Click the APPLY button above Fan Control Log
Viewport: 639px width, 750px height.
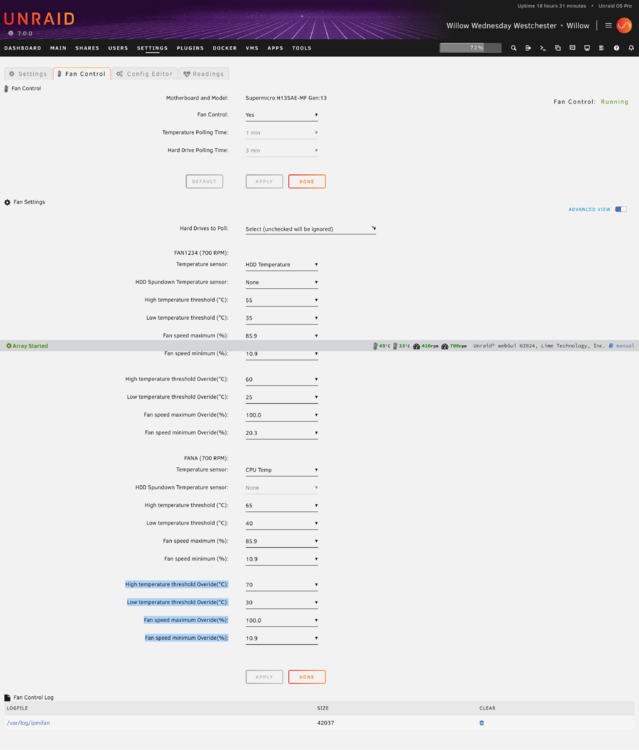click(x=264, y=677)
